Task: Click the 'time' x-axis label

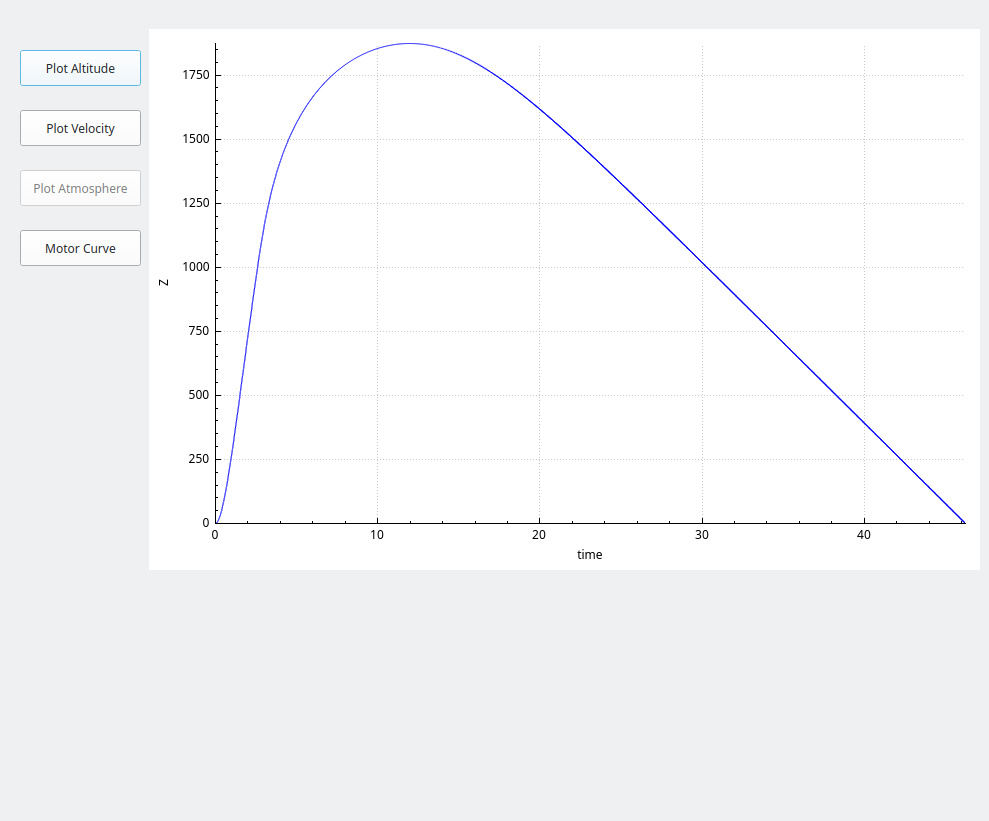Action: (590, 555)
